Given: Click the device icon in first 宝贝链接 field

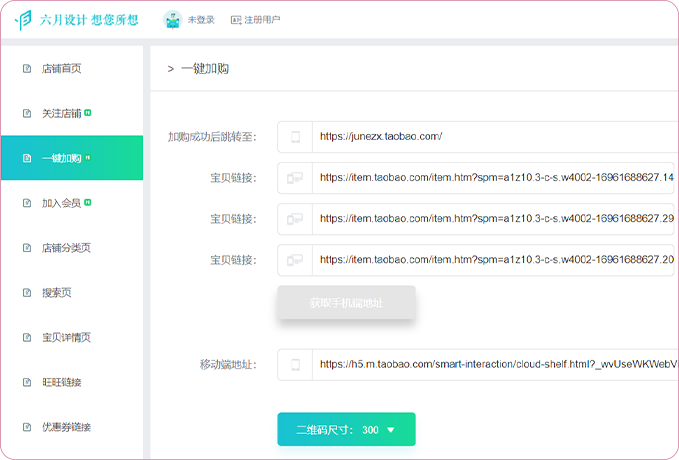Looking at the screenshot, I should 295,178.
